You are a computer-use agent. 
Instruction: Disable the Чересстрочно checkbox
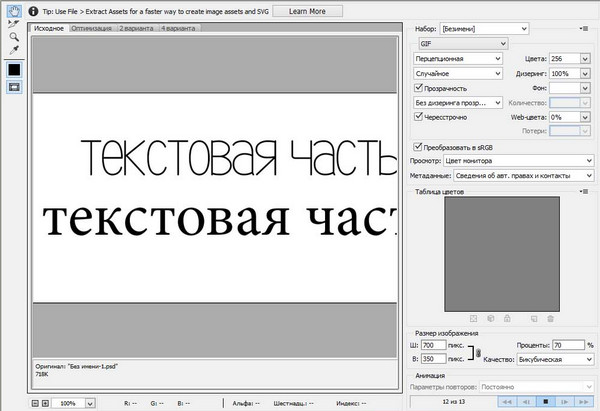point(418,116)
